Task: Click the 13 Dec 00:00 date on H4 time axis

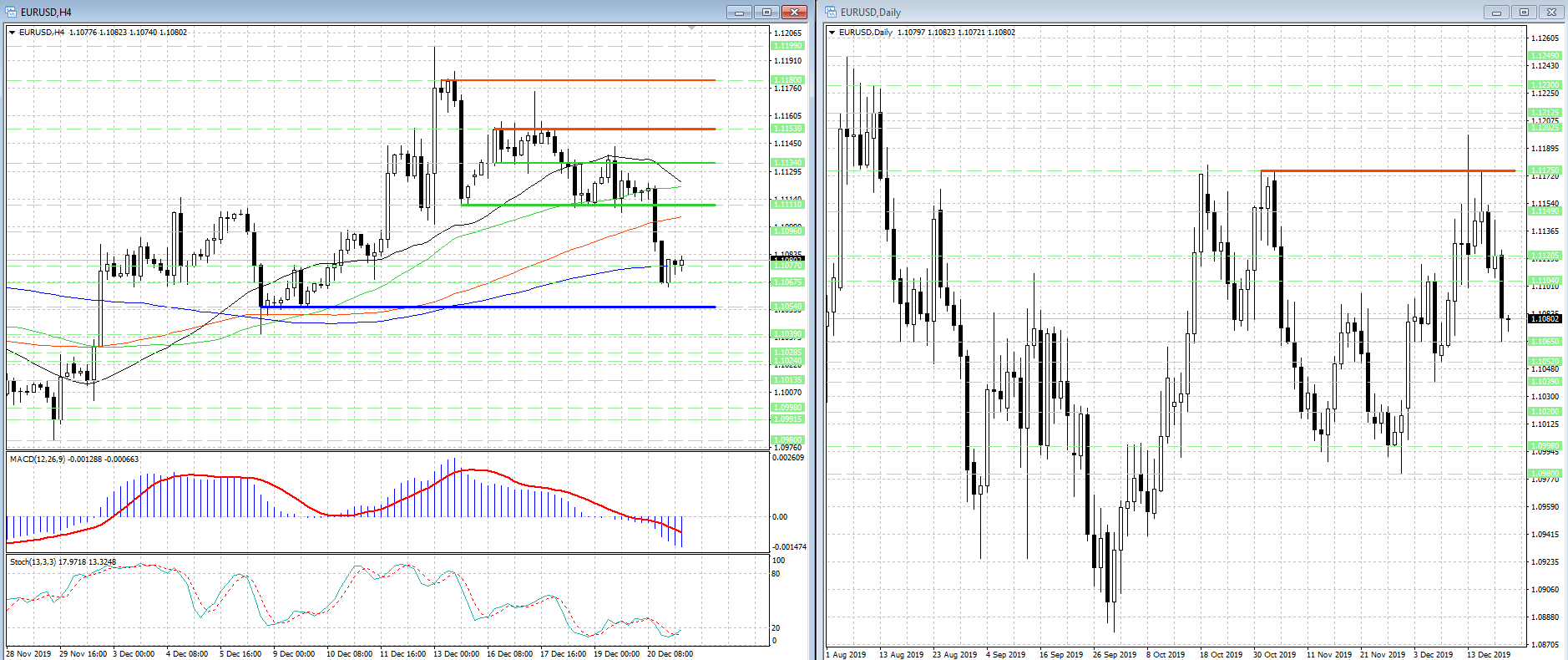Action: click(x=456, y=653)
